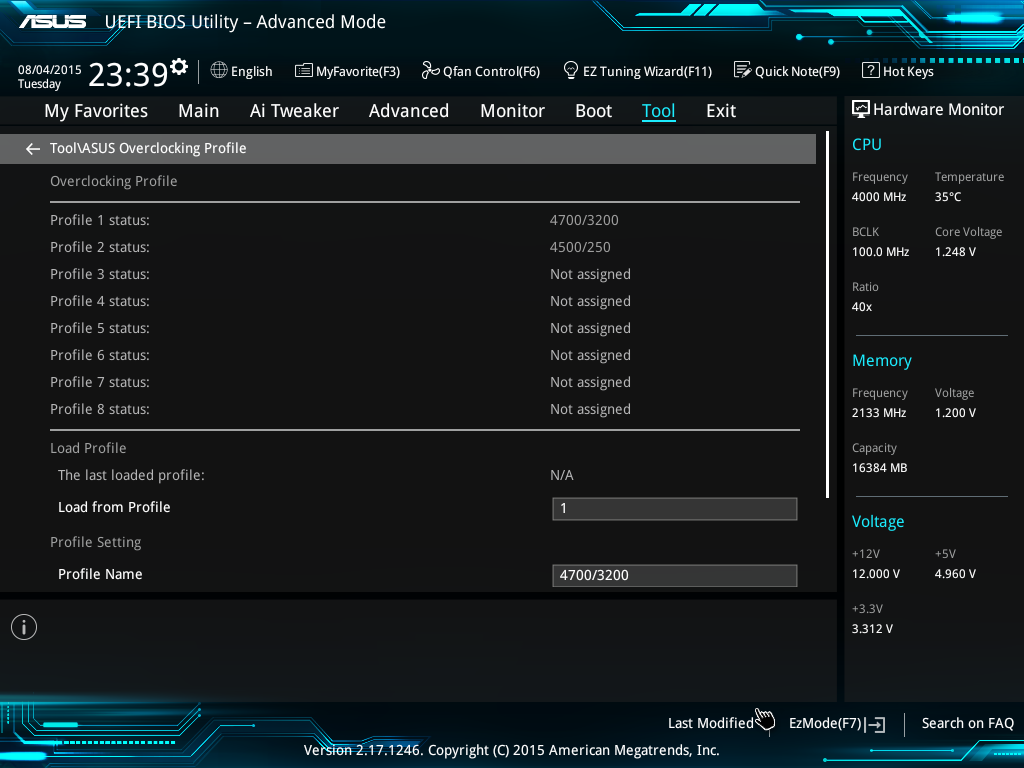Click the back arrow to leave Overclocking Profile
Screen dimensions: 1024x768
(x=33, y=149)
